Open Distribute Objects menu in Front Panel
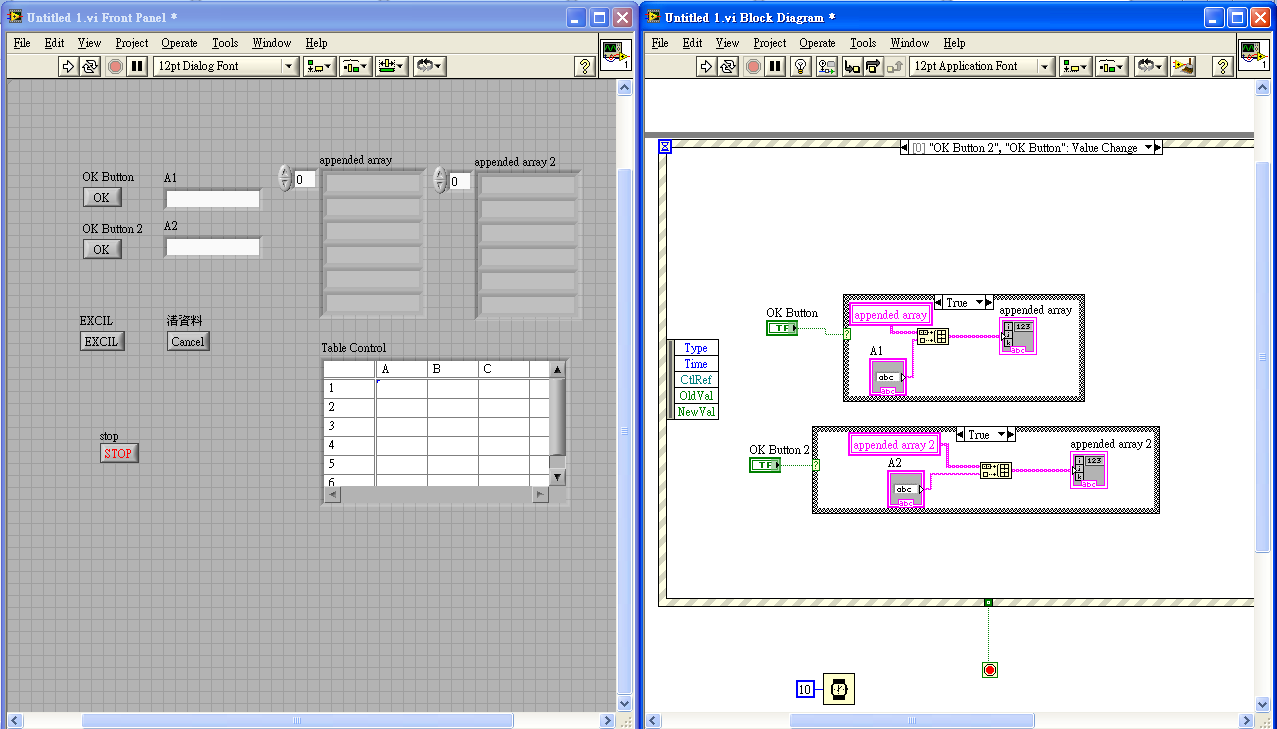 [355, 66]
